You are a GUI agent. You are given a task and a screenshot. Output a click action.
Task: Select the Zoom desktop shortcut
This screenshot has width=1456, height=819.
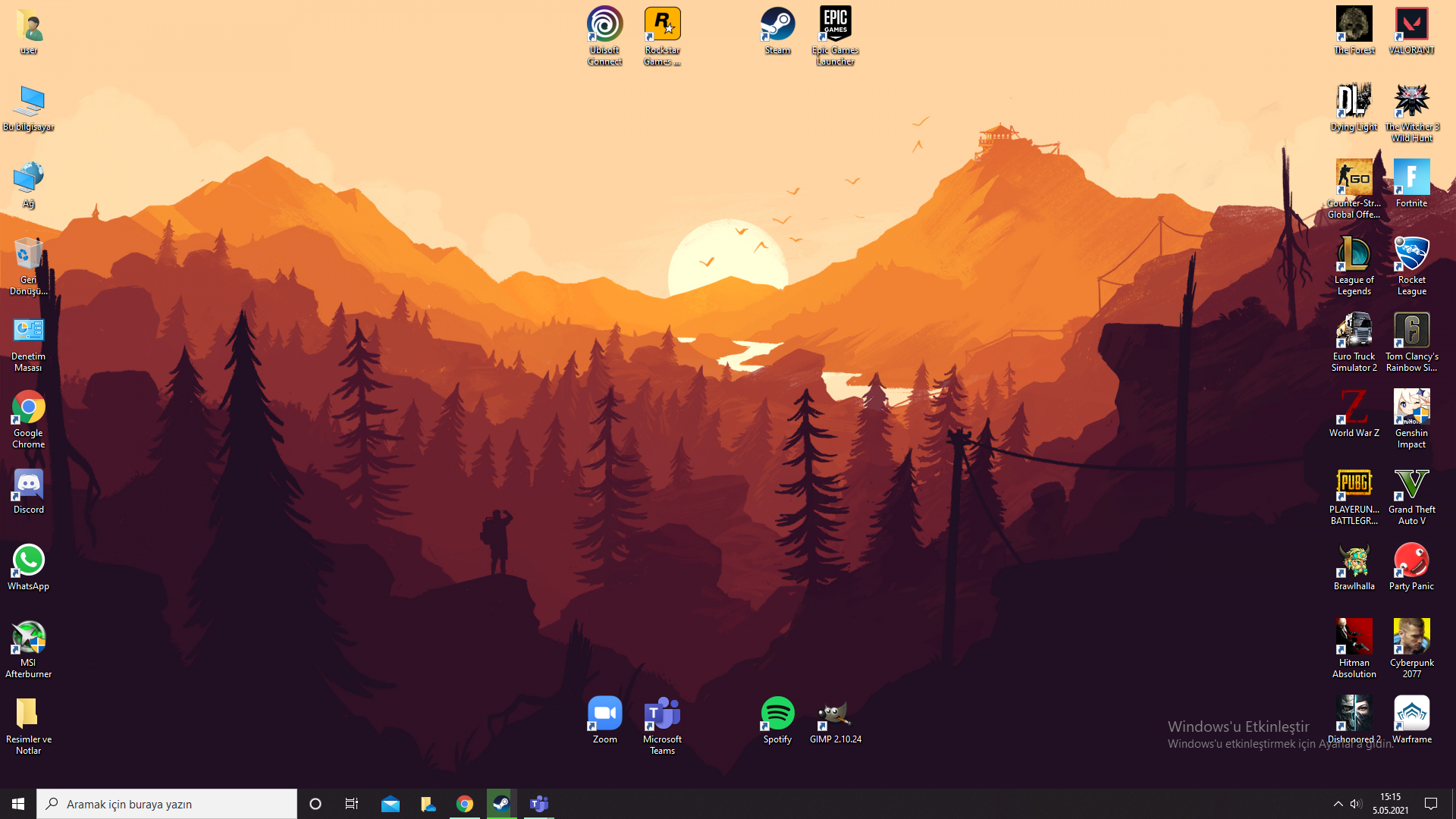pos(604,714)
